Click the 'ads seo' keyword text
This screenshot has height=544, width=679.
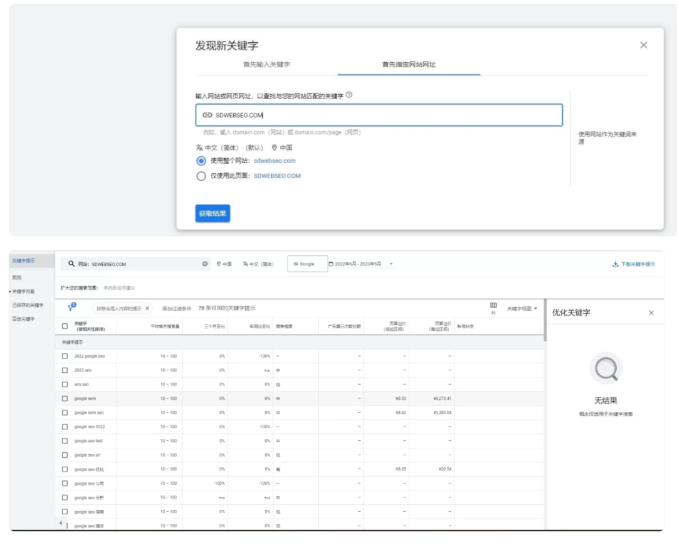(81, 384)
